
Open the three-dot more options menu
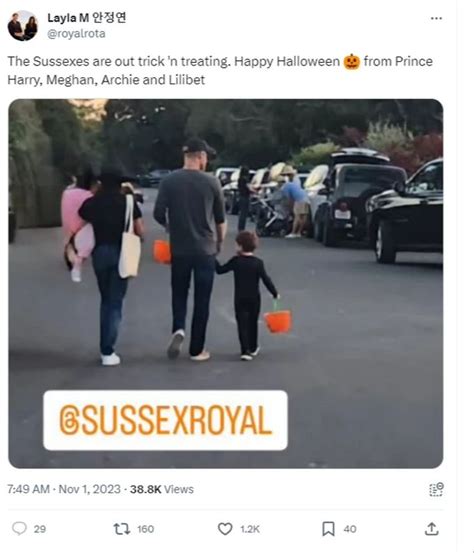pos(436,18)
